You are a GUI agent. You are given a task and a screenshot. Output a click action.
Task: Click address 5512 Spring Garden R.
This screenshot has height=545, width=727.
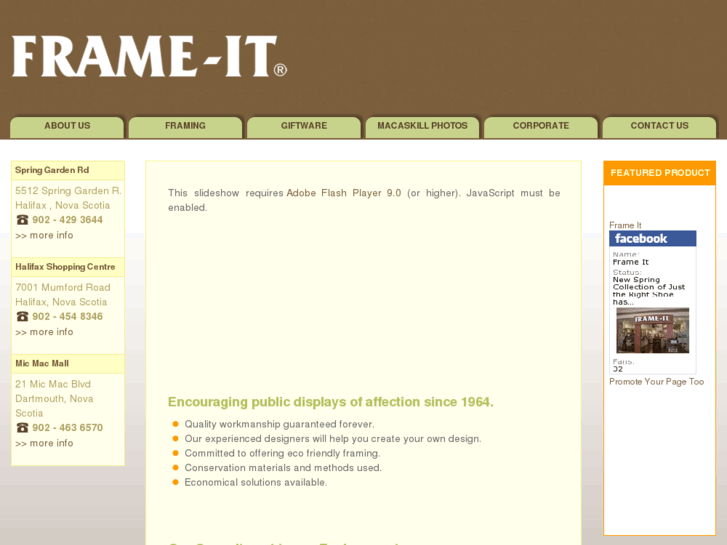coord(68,191)
